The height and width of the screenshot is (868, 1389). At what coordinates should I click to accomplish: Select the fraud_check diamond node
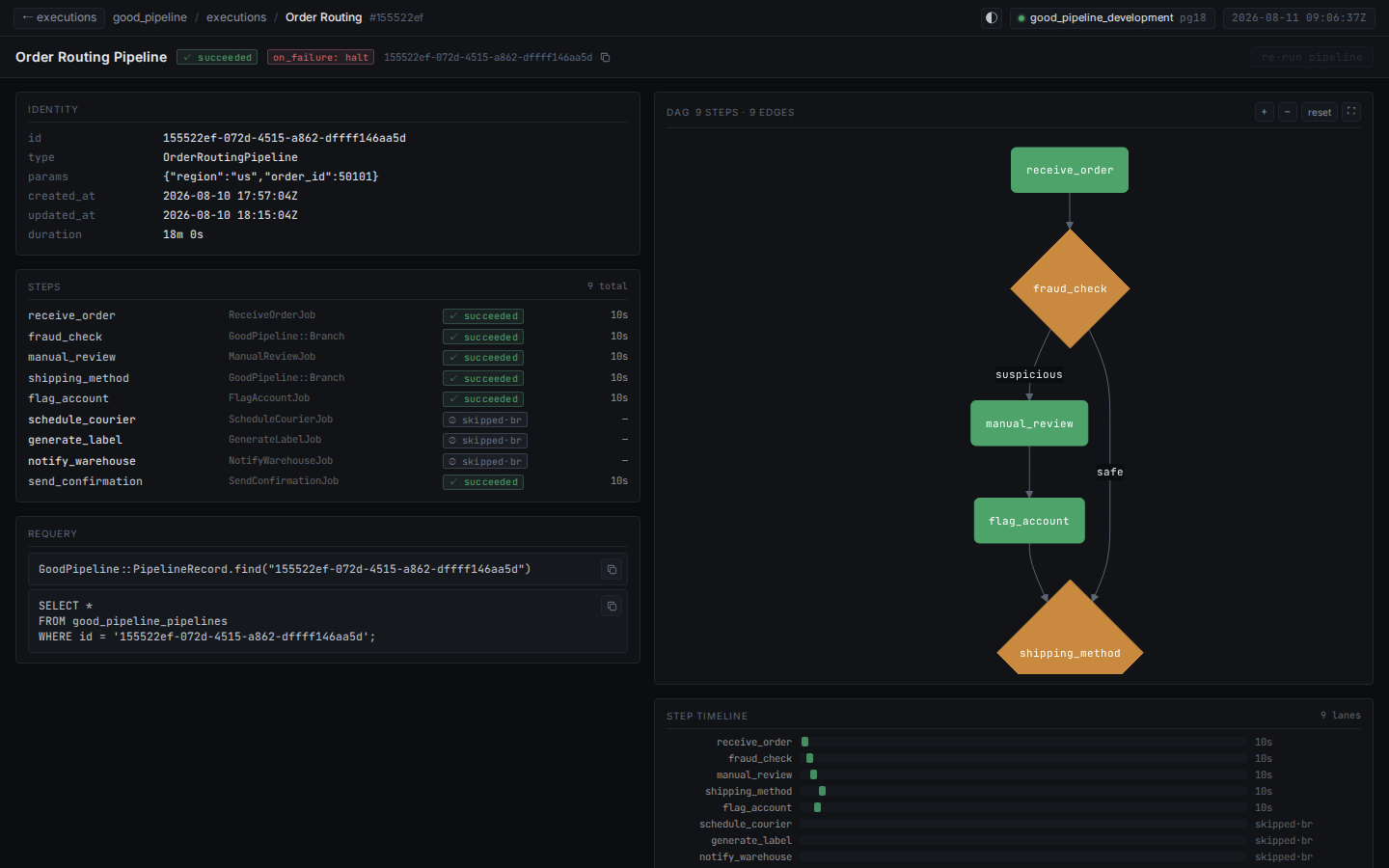pos(1070,288)
